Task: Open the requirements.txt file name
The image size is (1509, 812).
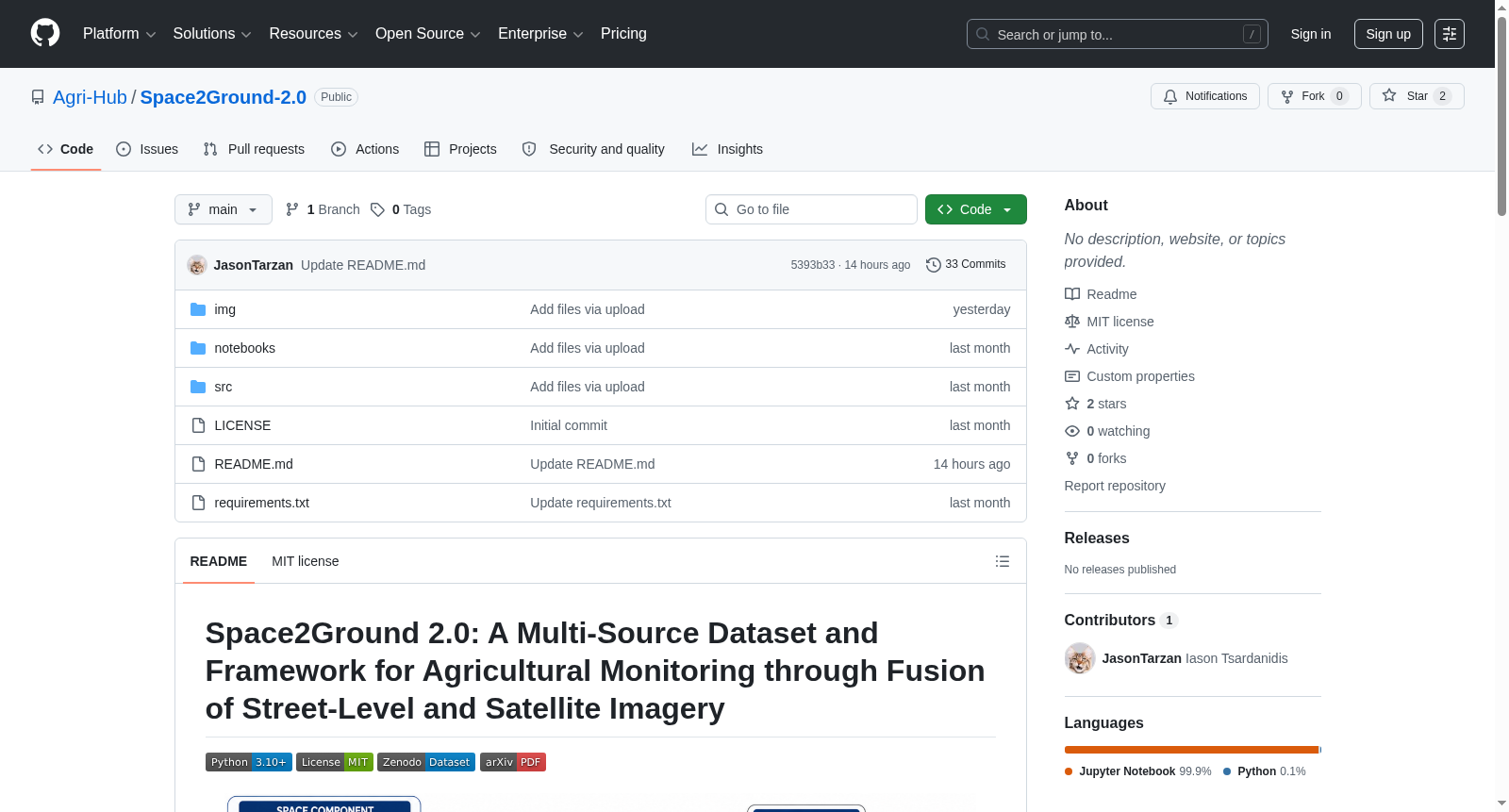Action: coord(262,503)
